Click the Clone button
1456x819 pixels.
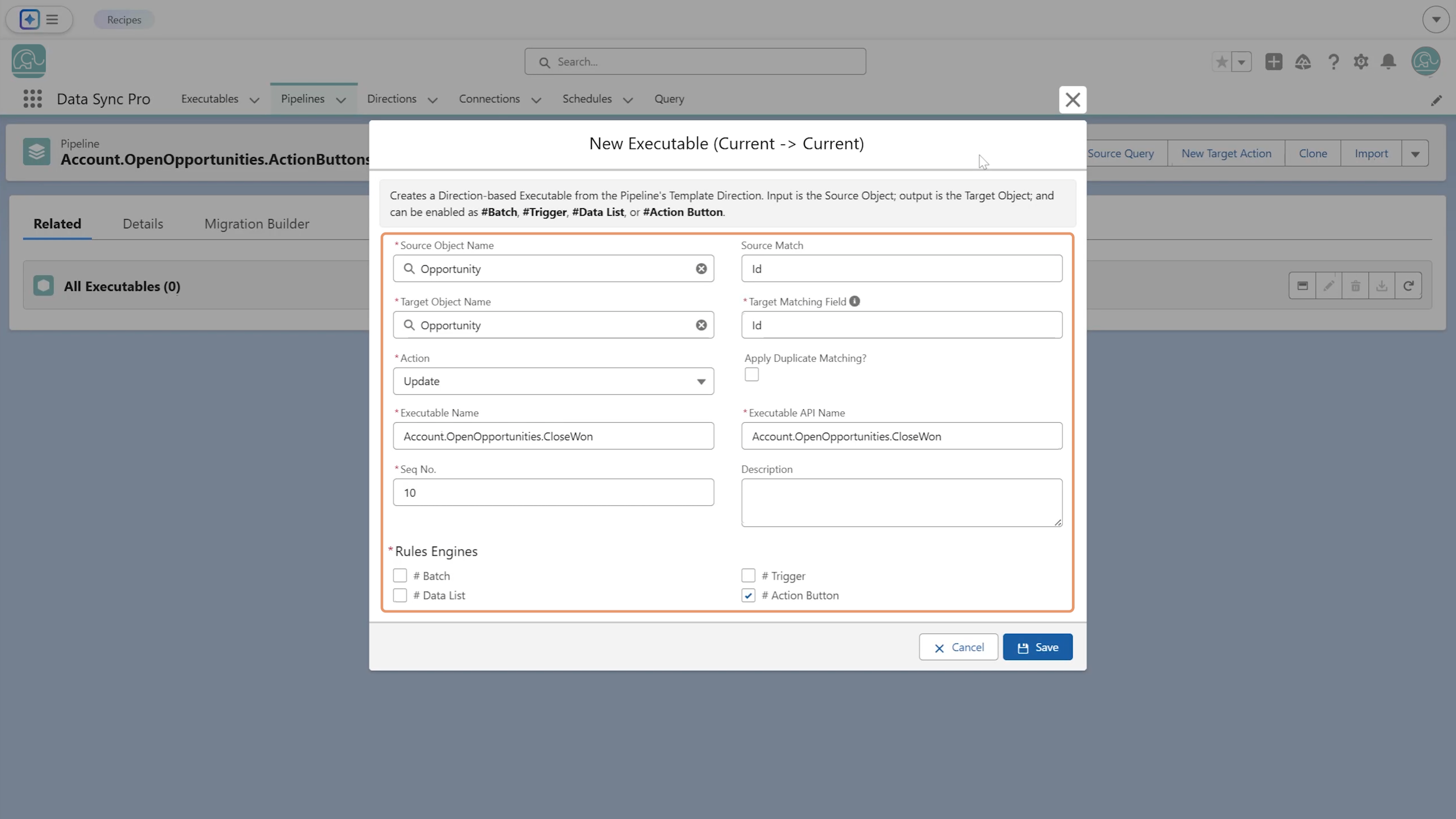(1312, 154)
